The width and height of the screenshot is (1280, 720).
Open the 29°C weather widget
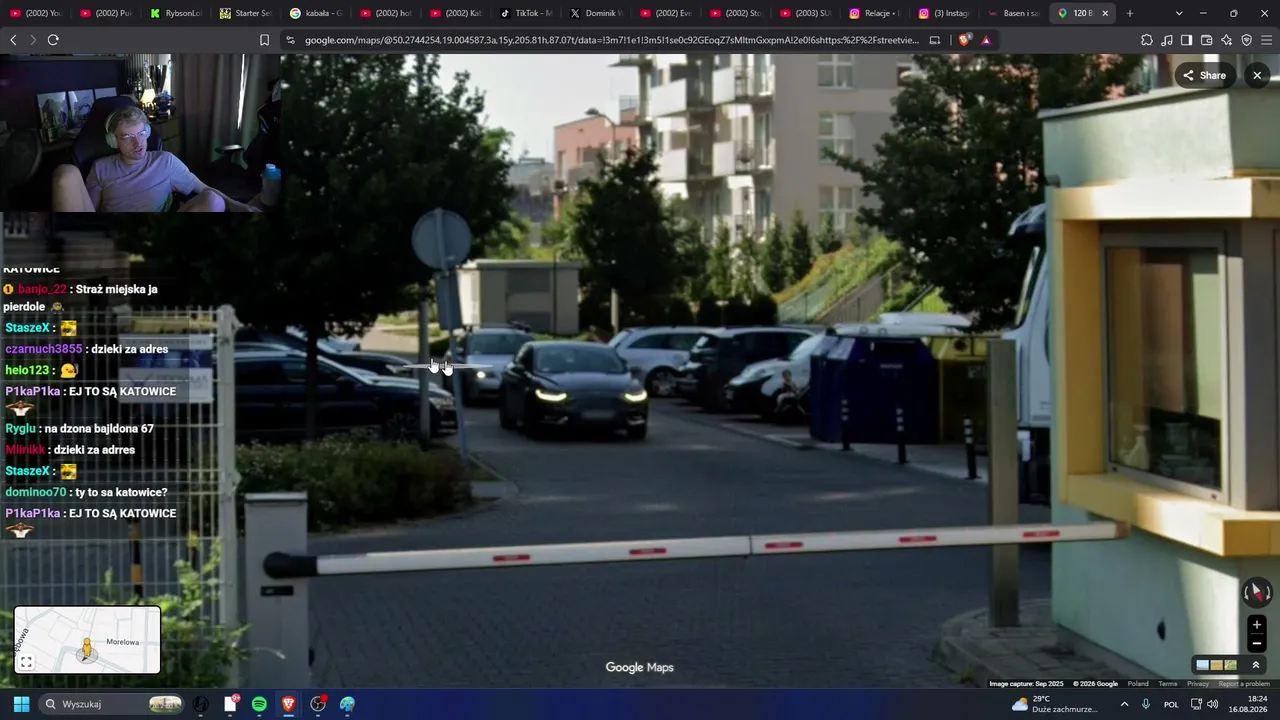(x=1054, y=704)
